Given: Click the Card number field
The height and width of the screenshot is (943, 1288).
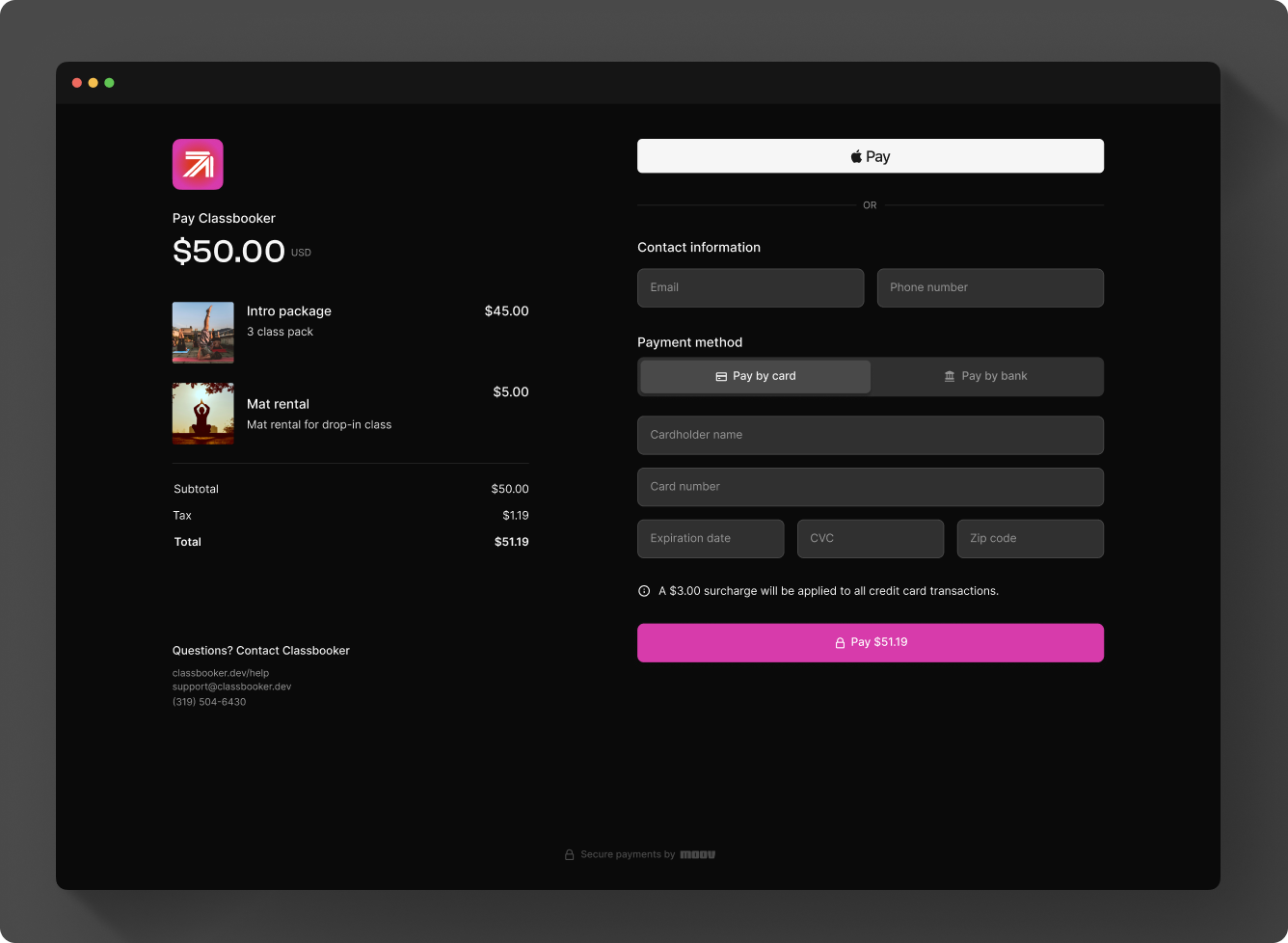Looking at the screenshot, I should (871, 487).
